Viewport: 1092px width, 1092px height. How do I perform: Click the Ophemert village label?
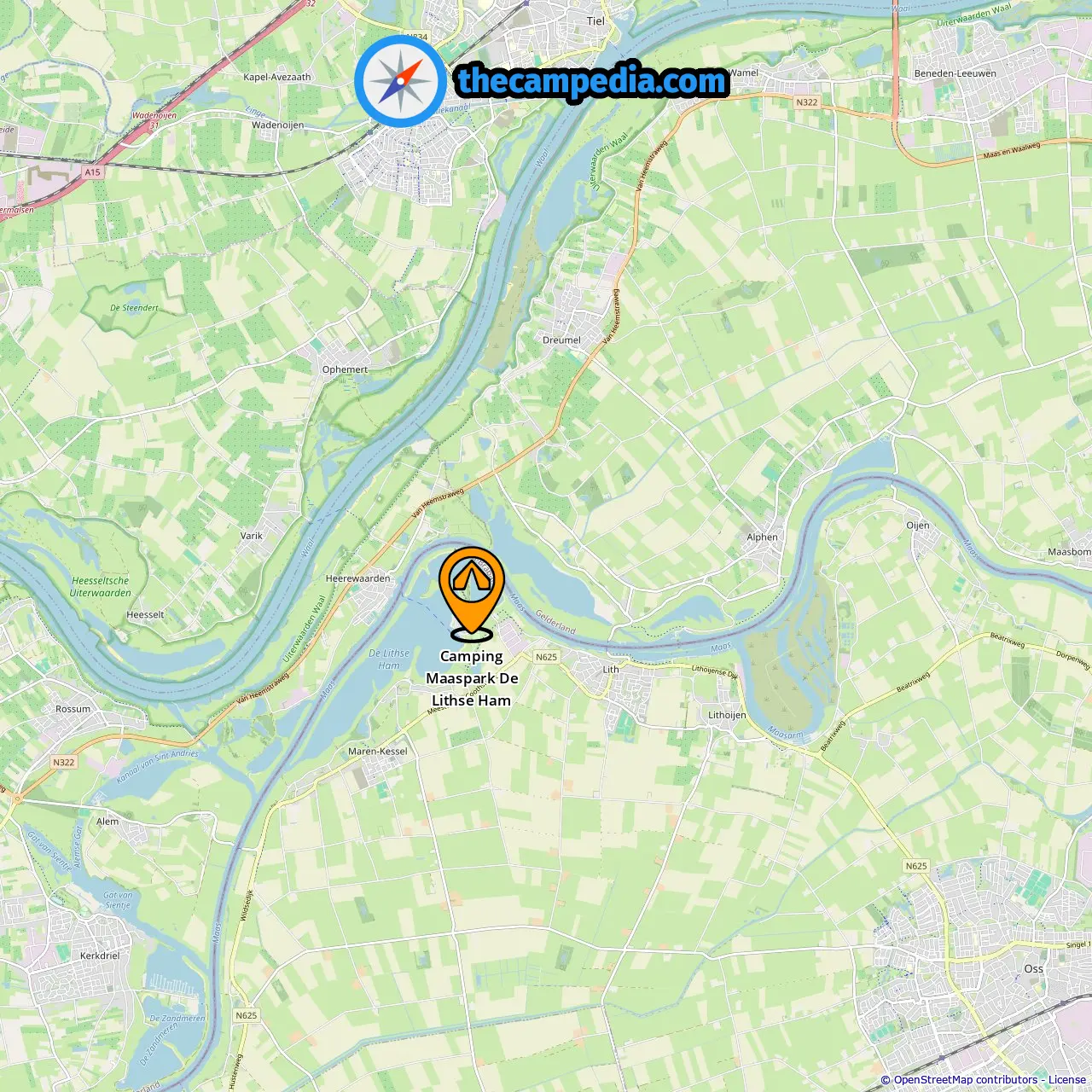345,369
